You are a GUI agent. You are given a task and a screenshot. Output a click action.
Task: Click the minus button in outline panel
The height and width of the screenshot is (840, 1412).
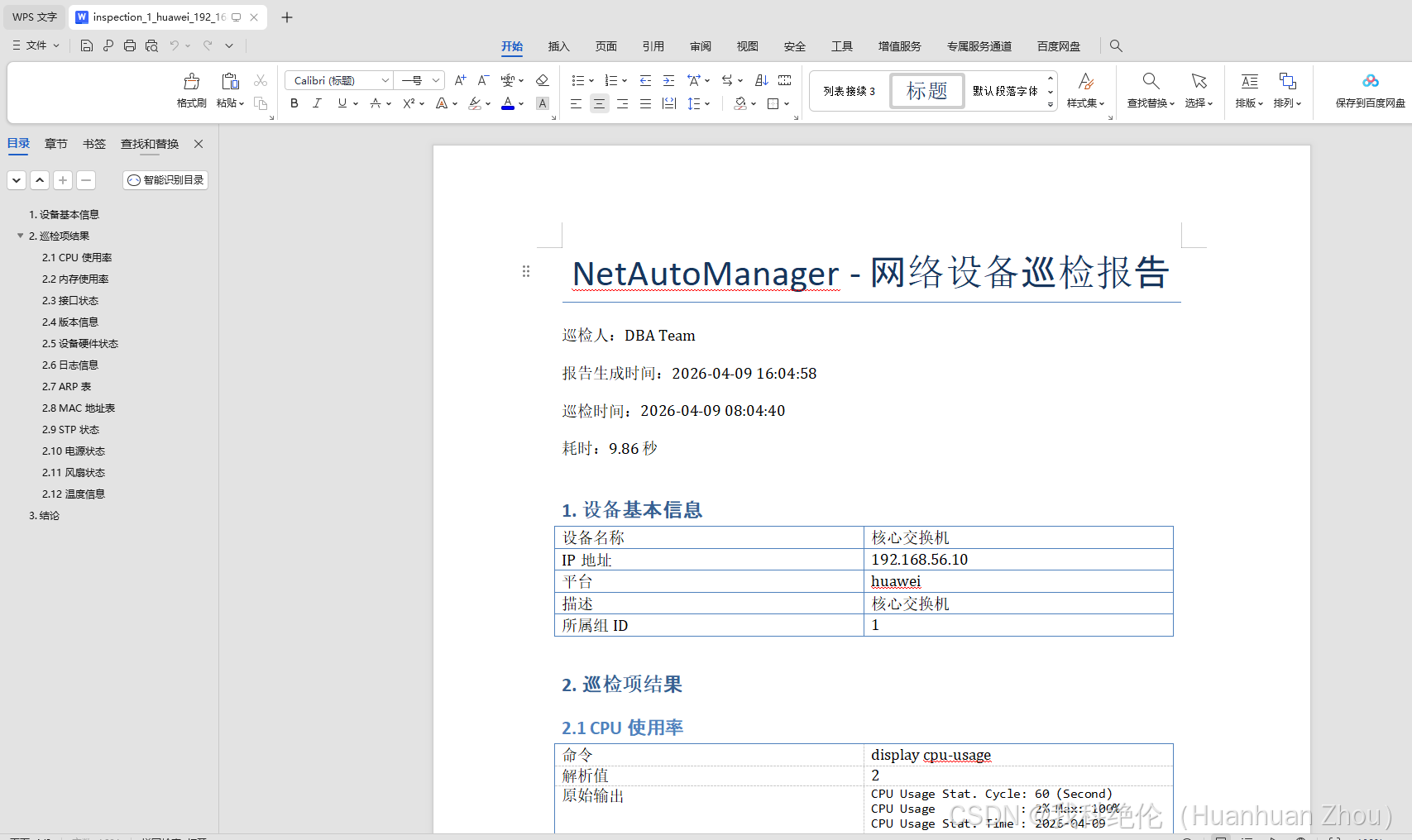[86, 180]
